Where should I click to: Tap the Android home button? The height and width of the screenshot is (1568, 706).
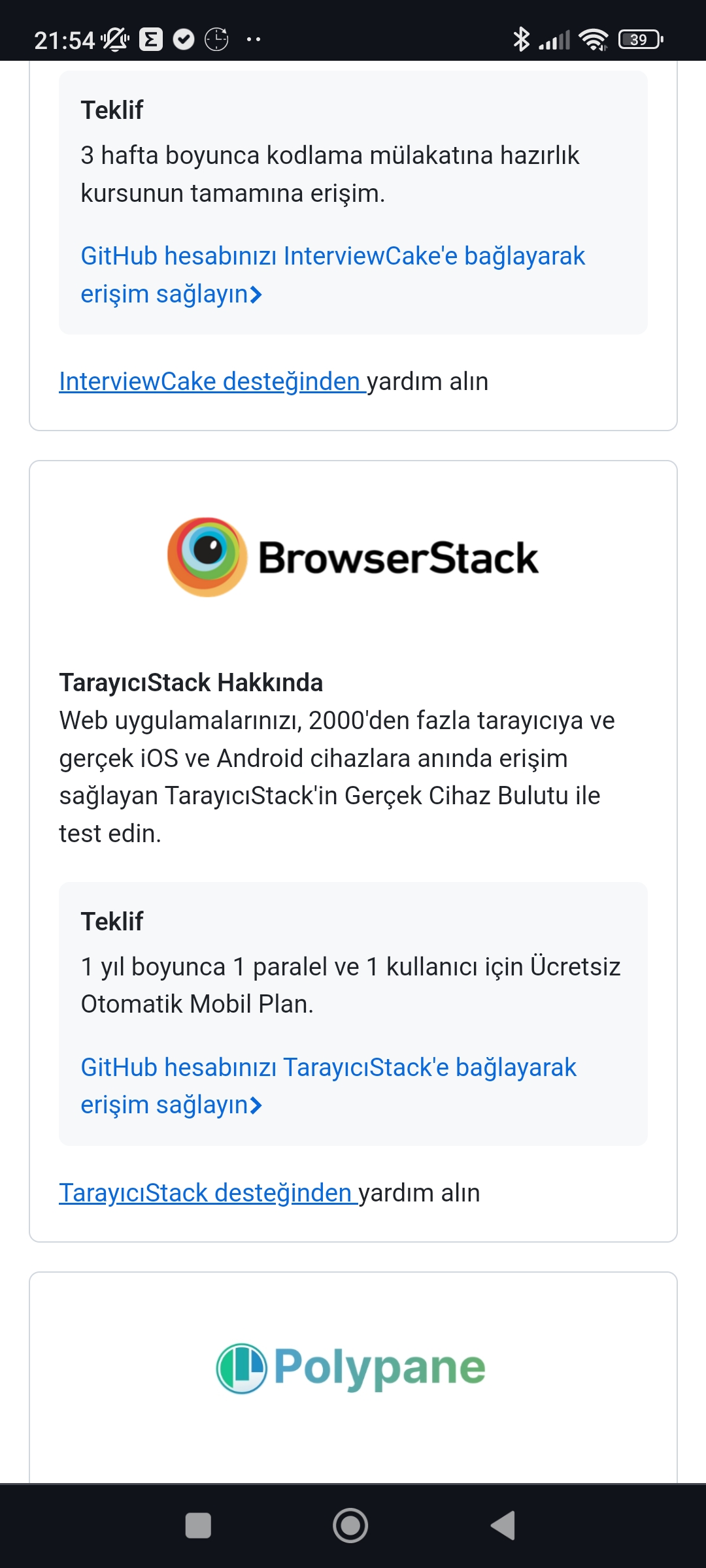click(x=350, y=1526)
